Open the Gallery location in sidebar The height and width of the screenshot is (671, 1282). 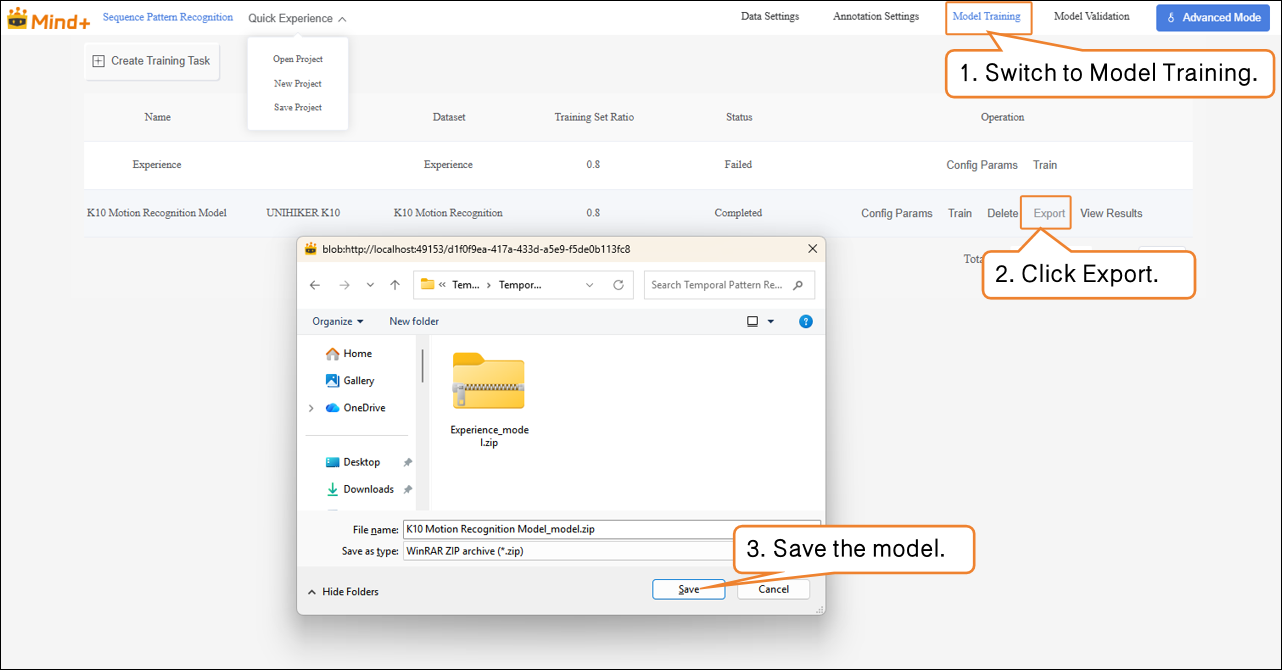[x=357, y=380]
